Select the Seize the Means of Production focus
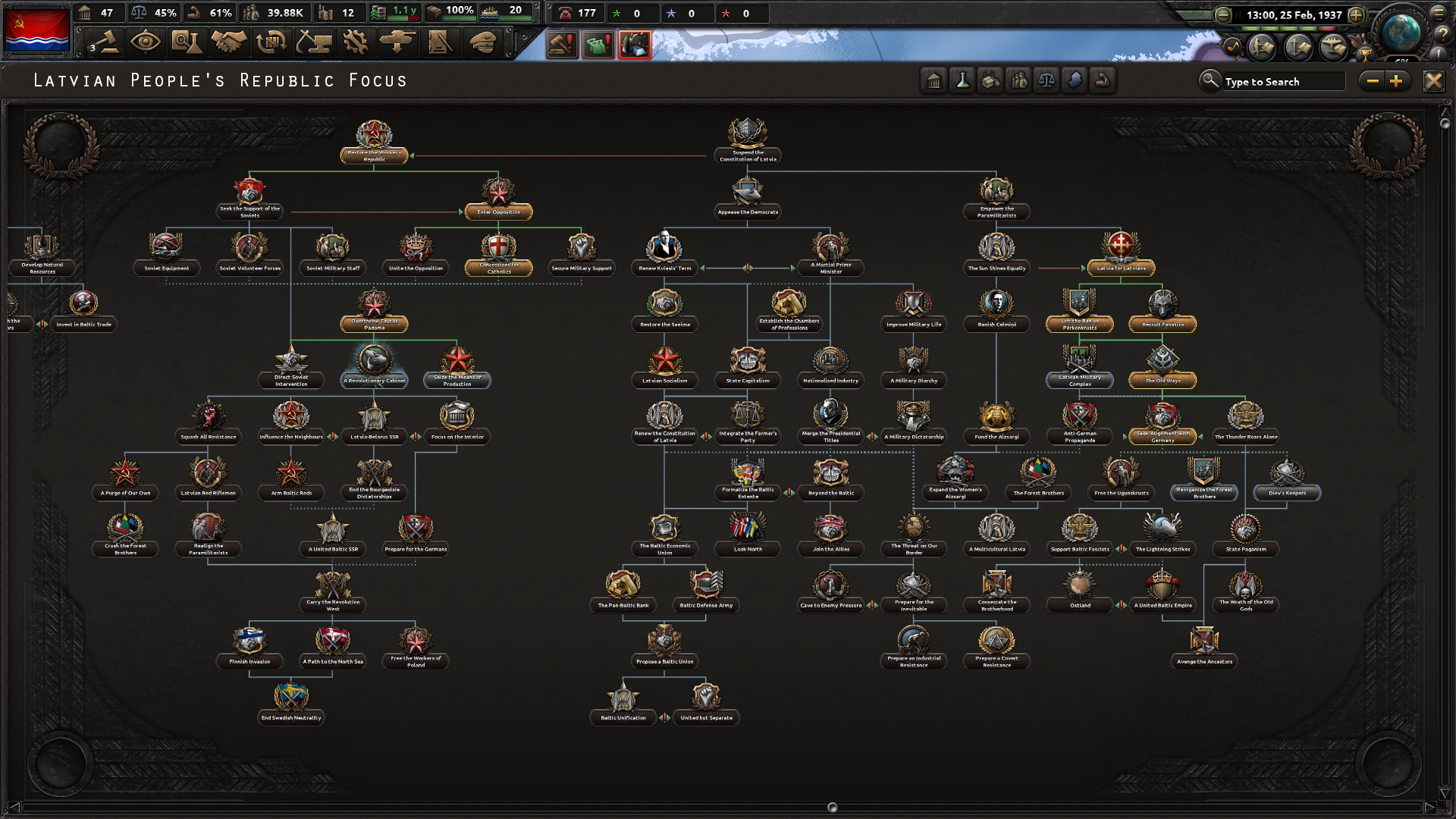Image resolution: width=1456 pixels, height=819 pixels. pos(457,366)
